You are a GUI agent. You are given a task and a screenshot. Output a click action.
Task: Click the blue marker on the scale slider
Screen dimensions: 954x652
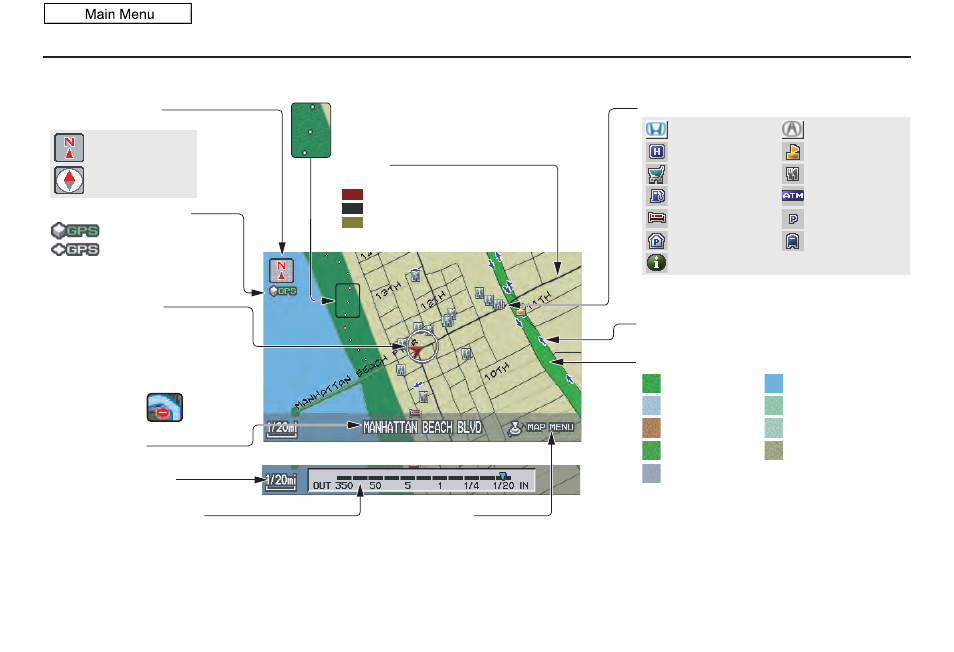(x=503, y=476)
